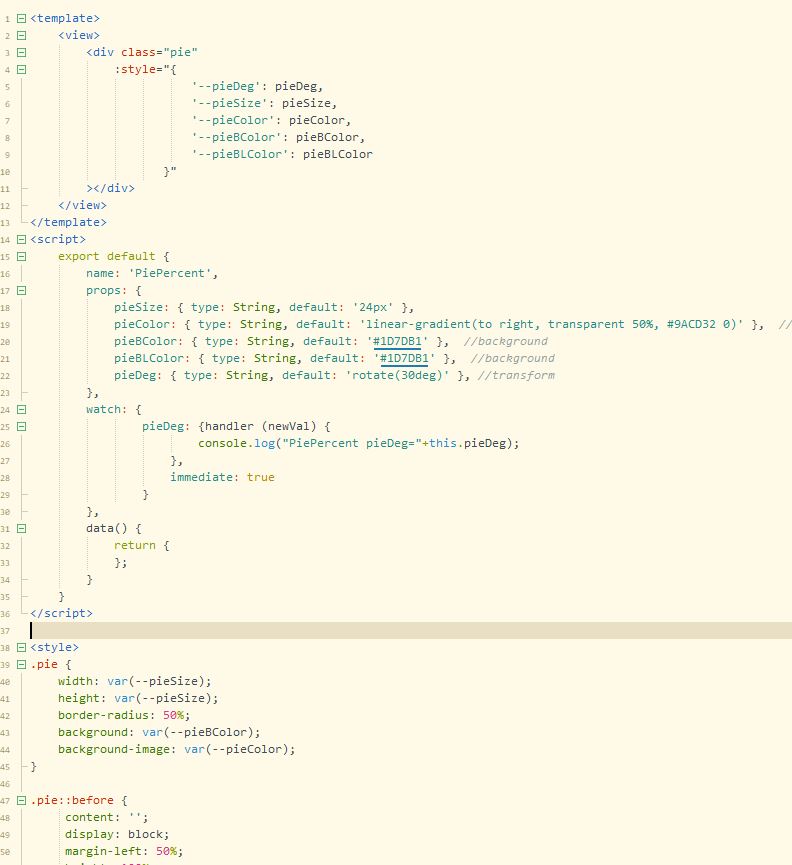Collapse the :style binding fold on line 4
The width and height of the screenshot is (792, 865).
[22, 70]
